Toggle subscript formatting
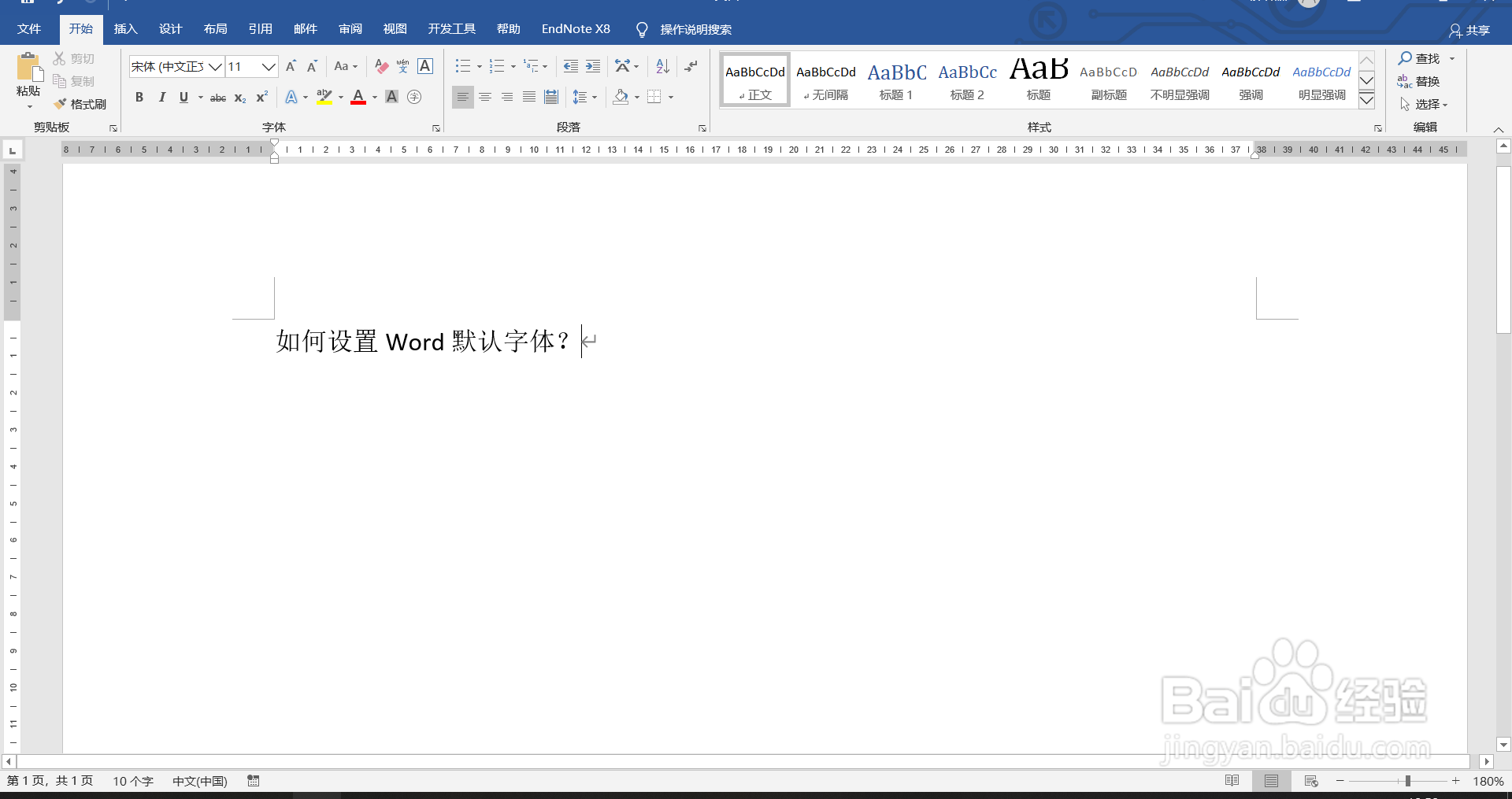 [x=240, y=97]
